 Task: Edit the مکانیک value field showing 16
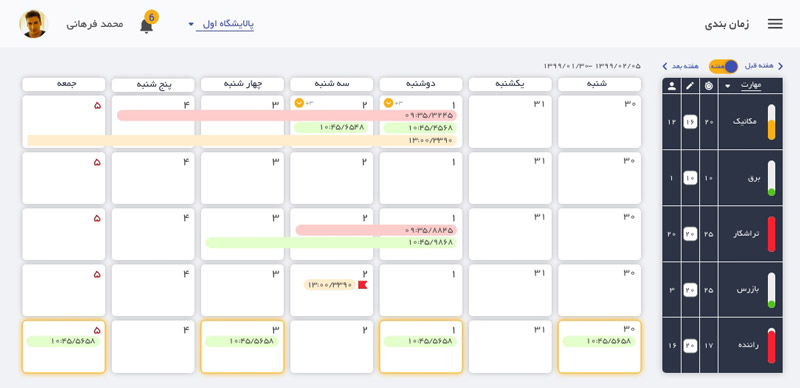[690, 122]
